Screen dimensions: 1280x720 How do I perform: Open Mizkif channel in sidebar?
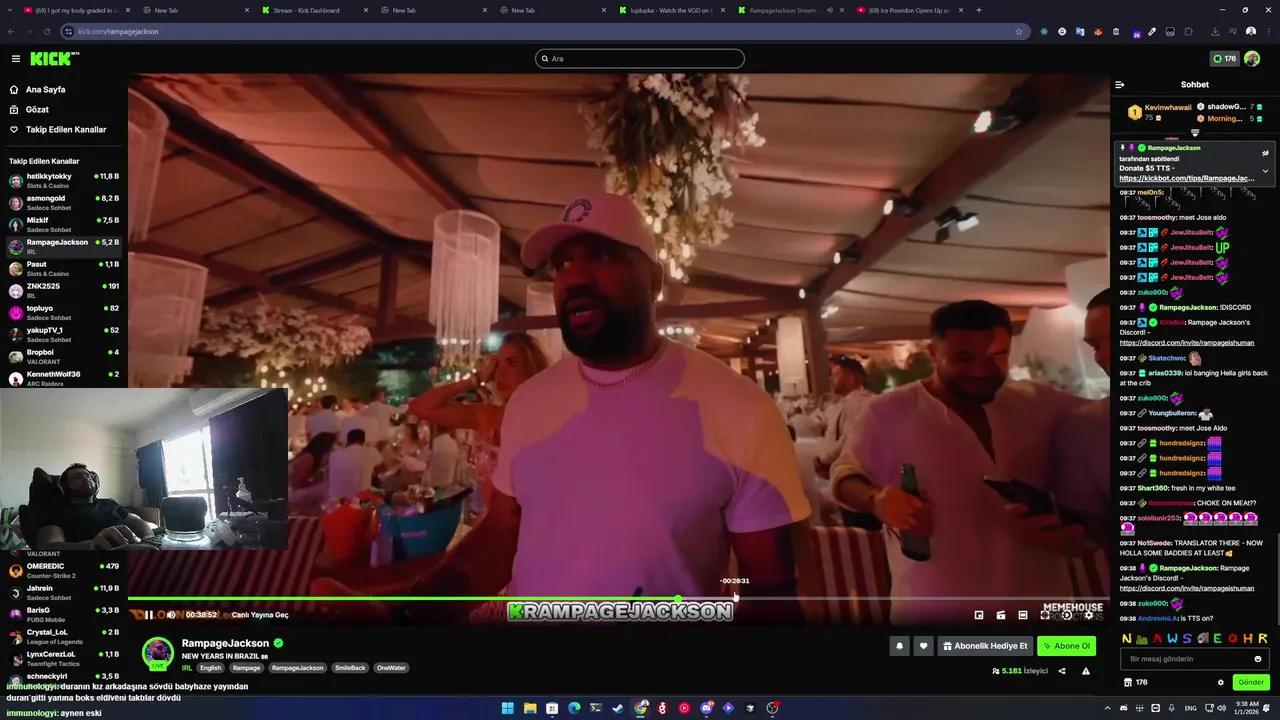(64, 224)
